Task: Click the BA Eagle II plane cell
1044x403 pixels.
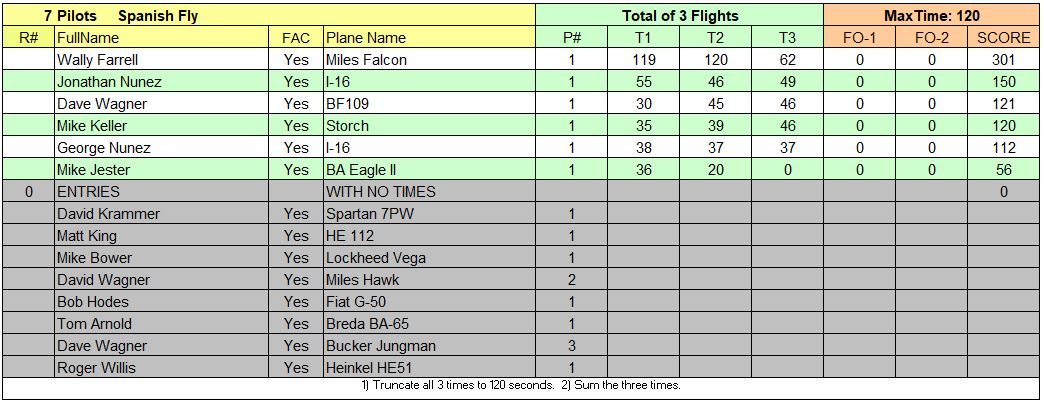Action: pyautogui.click(x=429, y=169)
